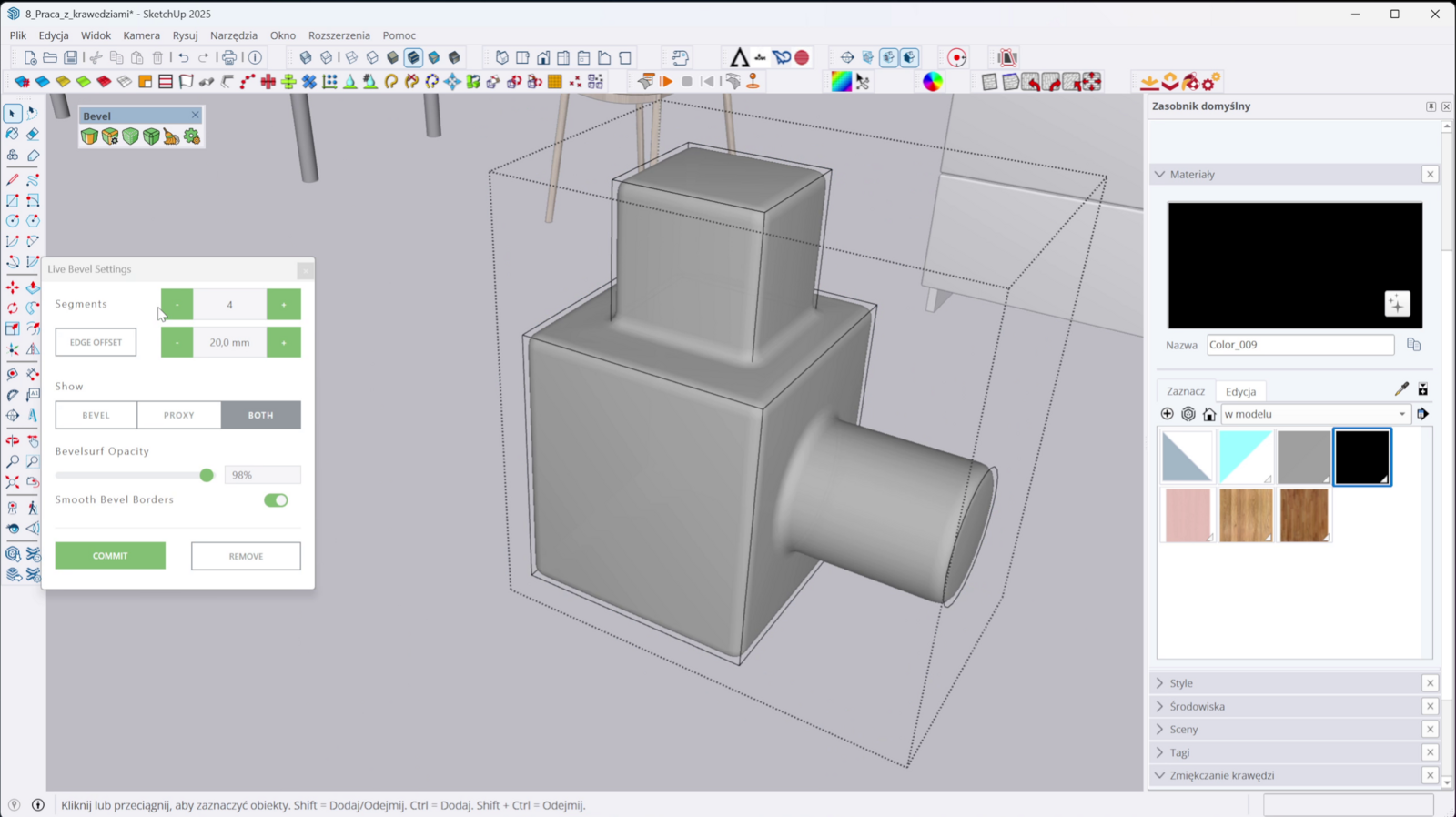Click the Model Info icon

(256, 57)
